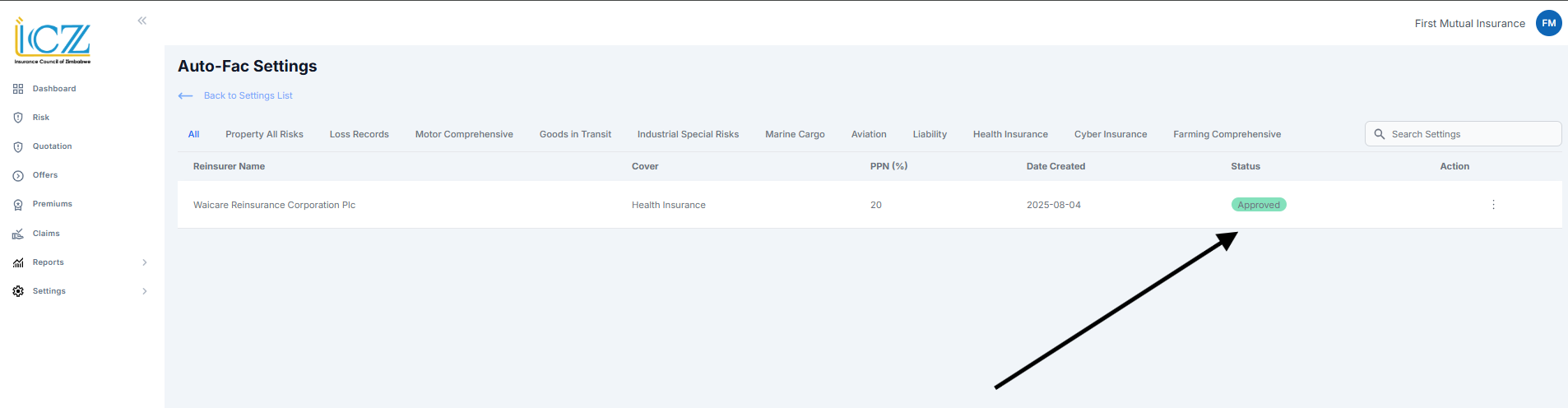Viewport: 1568px width, 408px height.
Task: Open the Quotation menu item
Action: (52, 146)
